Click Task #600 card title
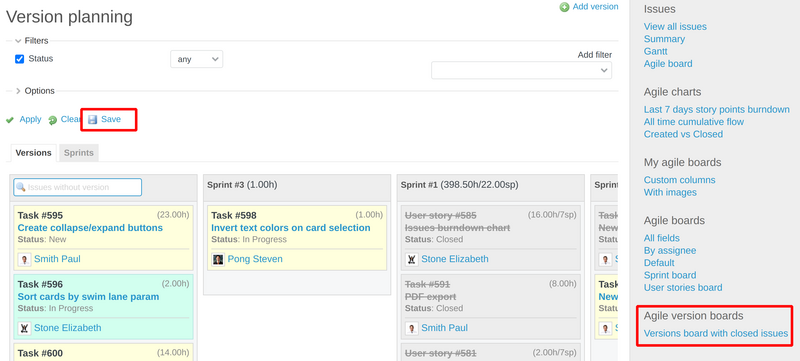This screenshot has height=361, width=800. click(x=40, y=353)
